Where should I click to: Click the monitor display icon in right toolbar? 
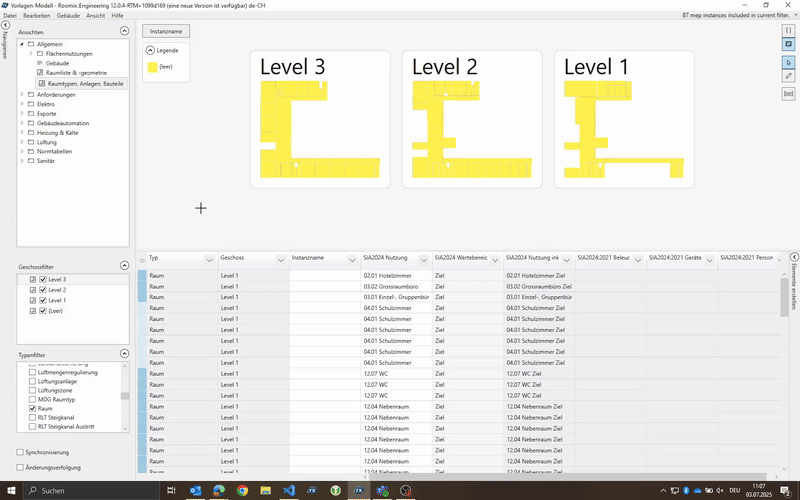(x=788, y=45)
